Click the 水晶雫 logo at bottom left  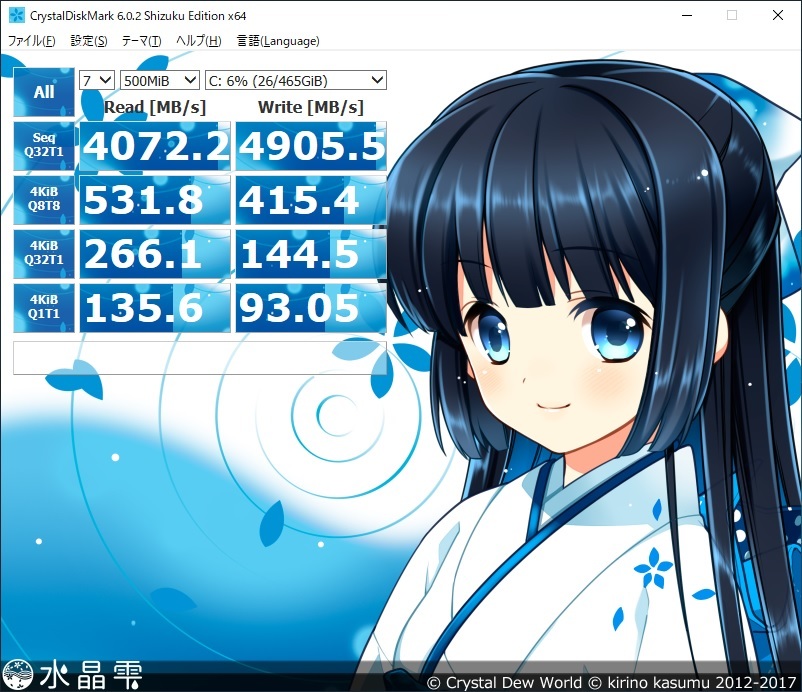[75, 675]
